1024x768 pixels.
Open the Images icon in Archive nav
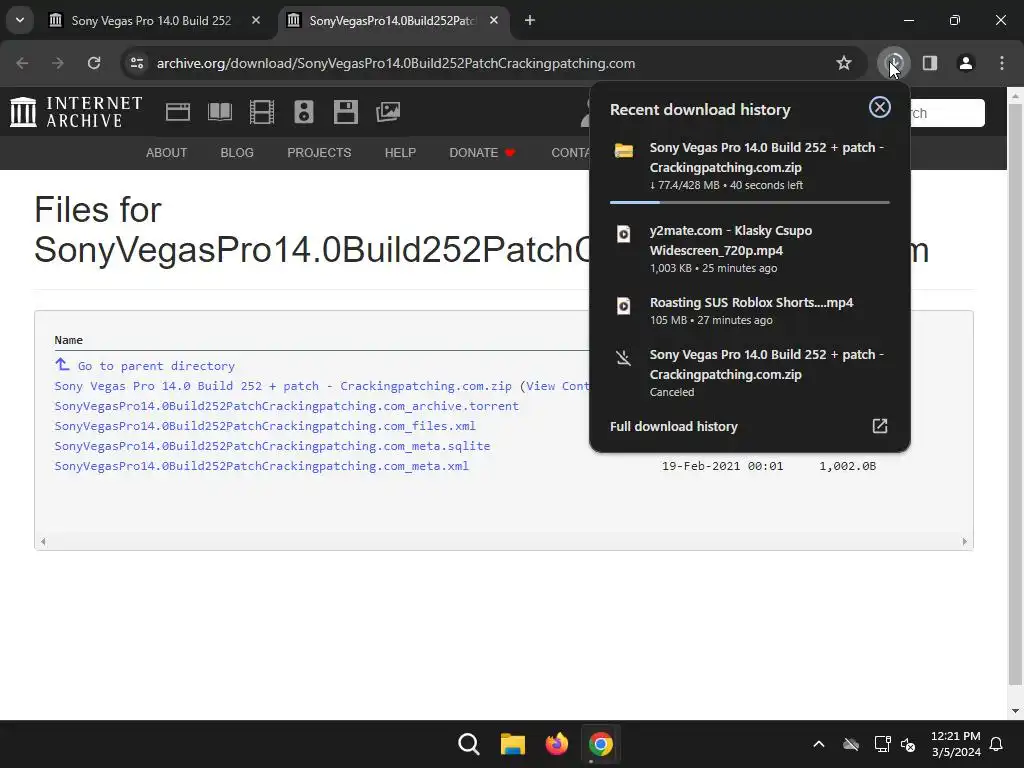pyautogui.click(x=388, y=112)
